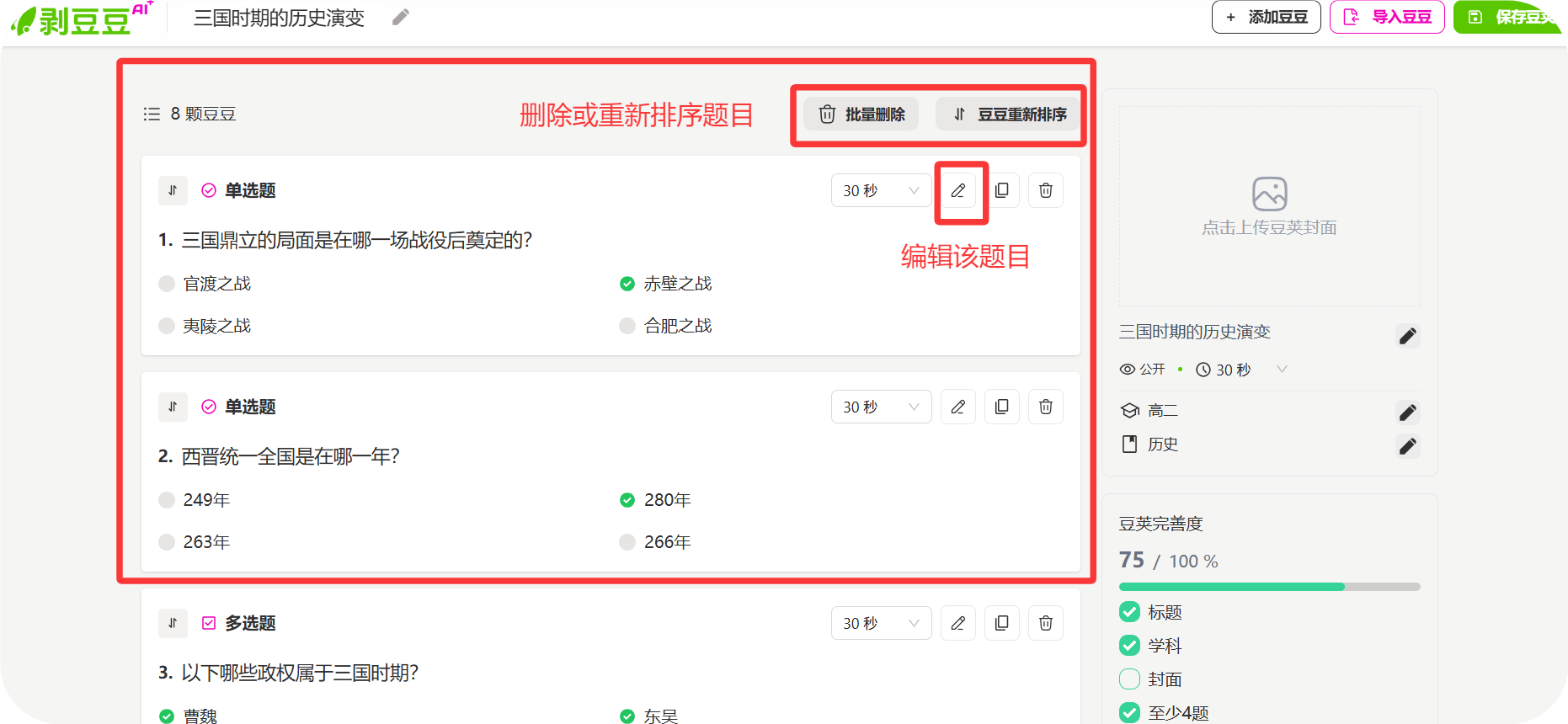Open default 30 秒 dropdown in side panel
Screen dimensions: 1568x724
(x=1242, y=370)
